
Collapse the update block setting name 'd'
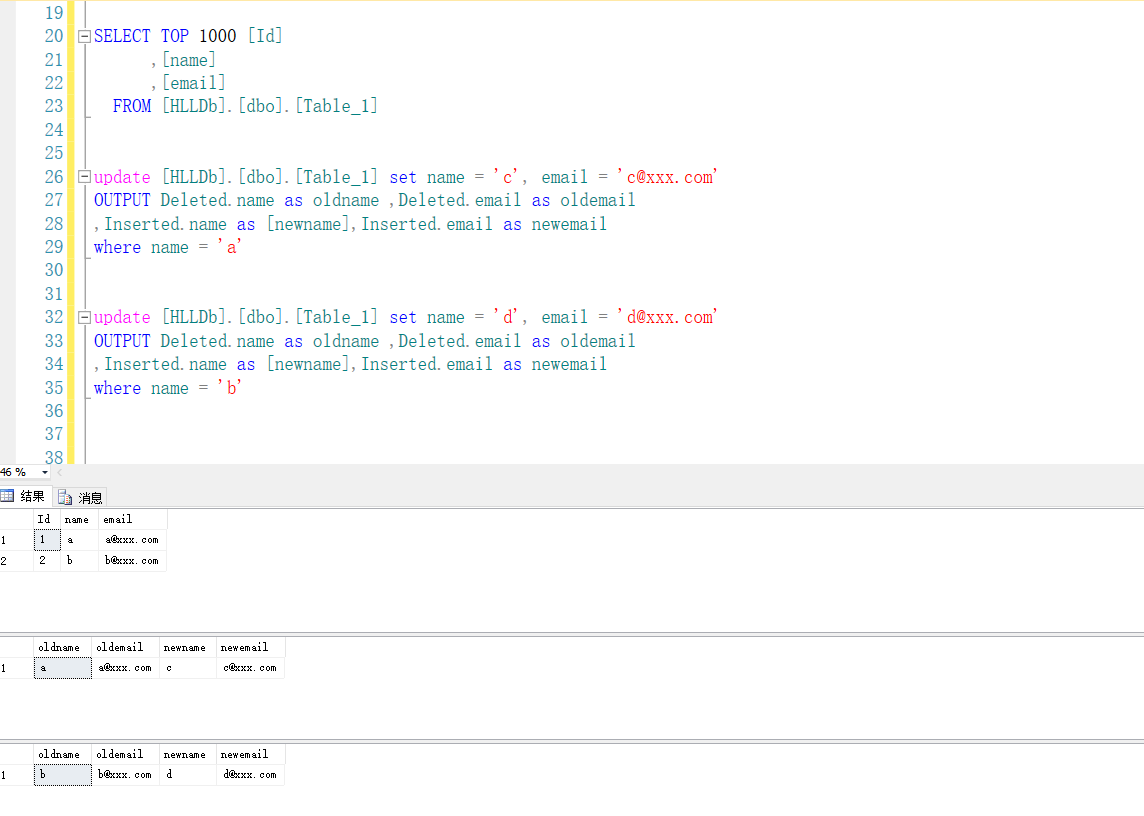tap(84, 317)
